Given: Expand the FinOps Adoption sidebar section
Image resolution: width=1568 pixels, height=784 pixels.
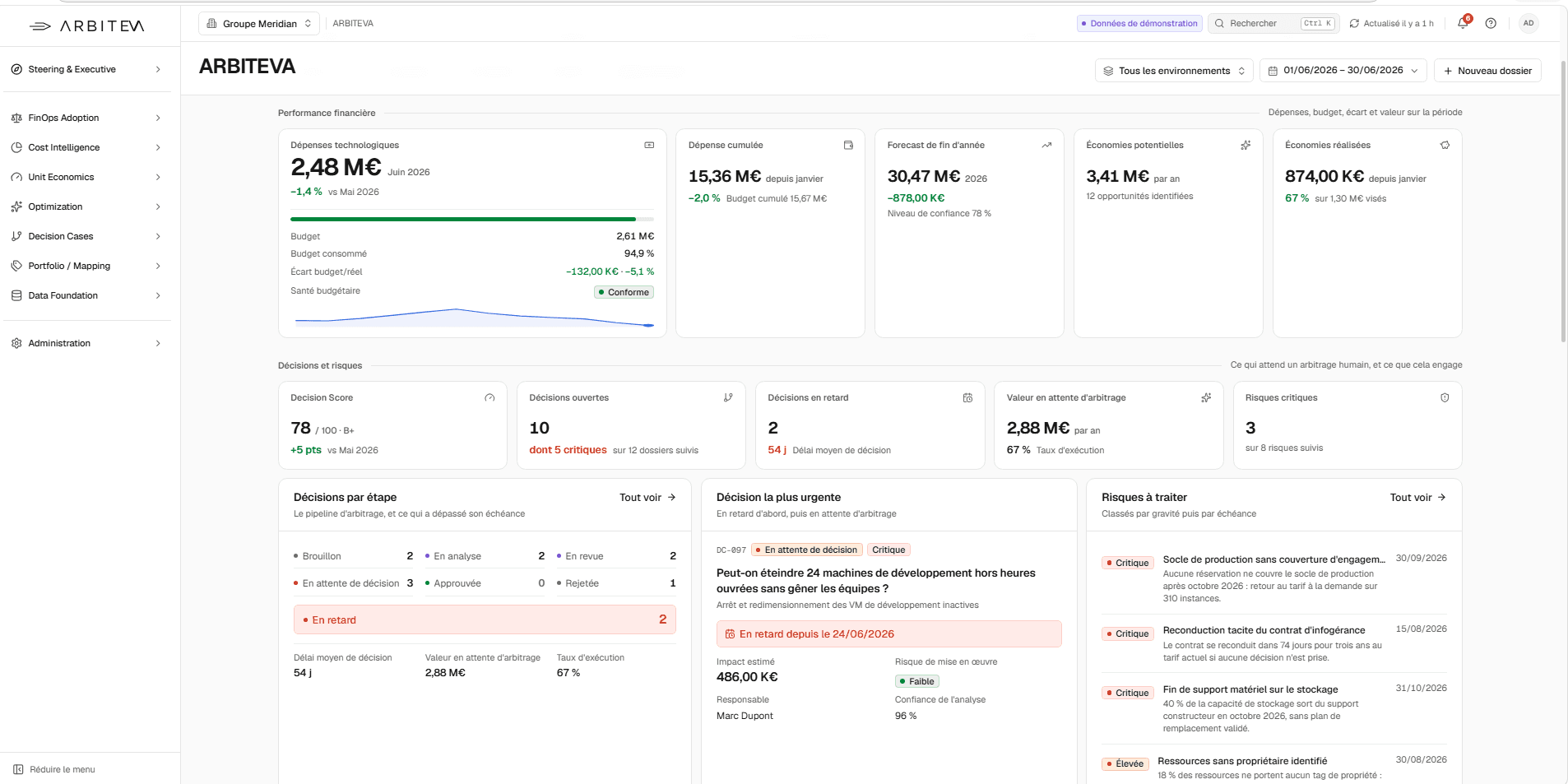Looking at the screenshot, I should [x=86, y=118].
